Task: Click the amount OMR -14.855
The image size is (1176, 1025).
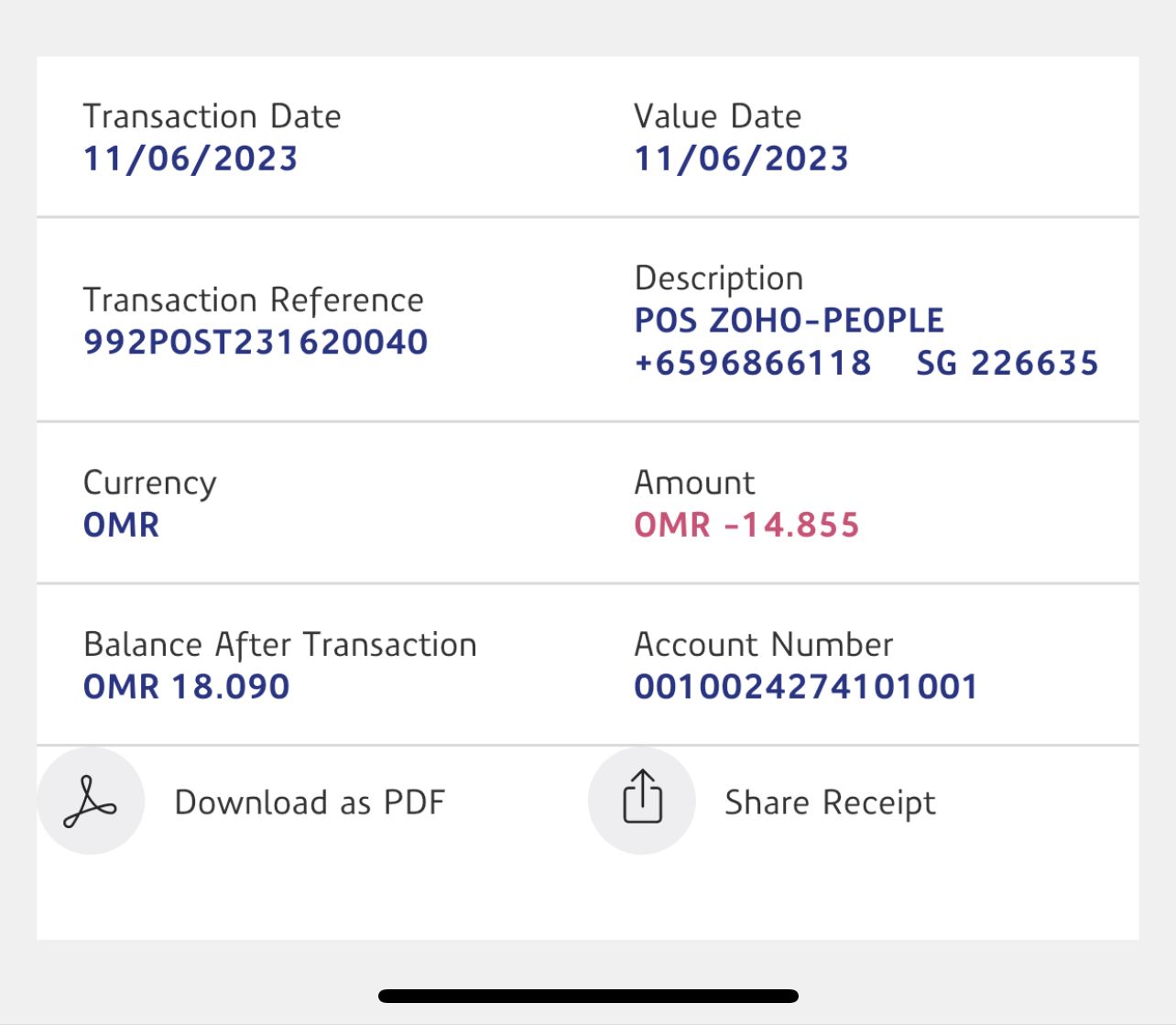Action: click(x=746, y=525)
